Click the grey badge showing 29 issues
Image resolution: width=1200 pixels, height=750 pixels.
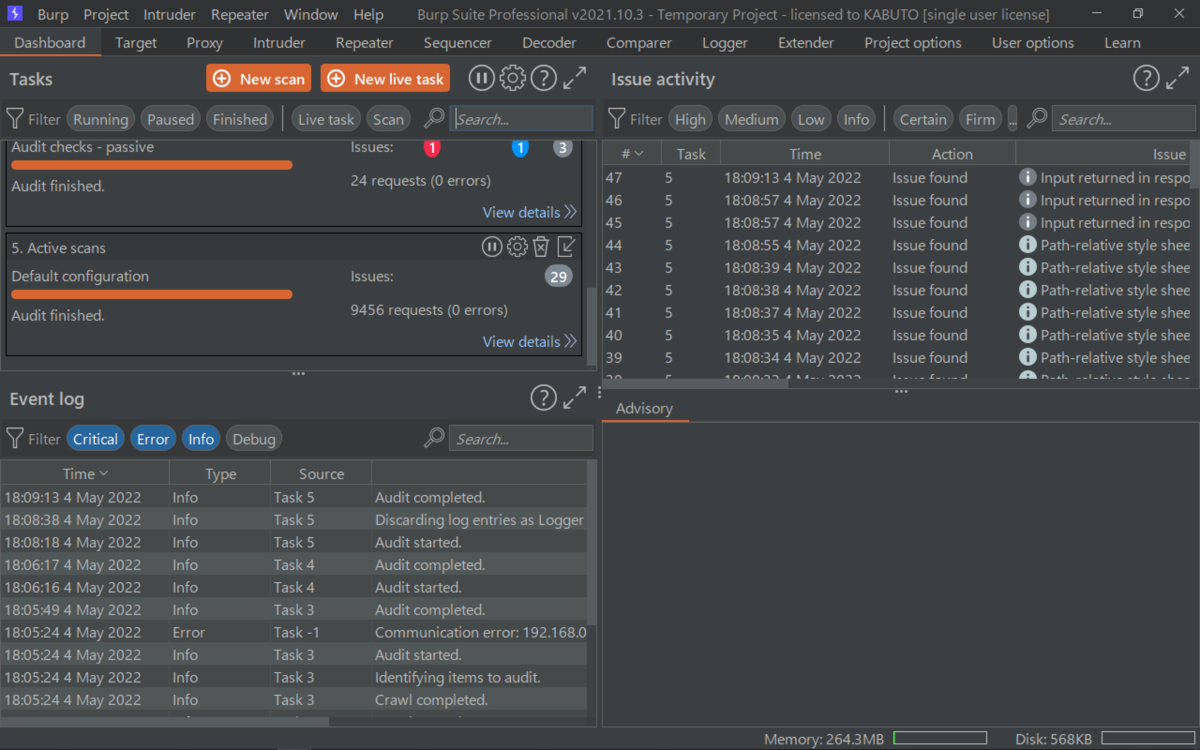[559, 277]
